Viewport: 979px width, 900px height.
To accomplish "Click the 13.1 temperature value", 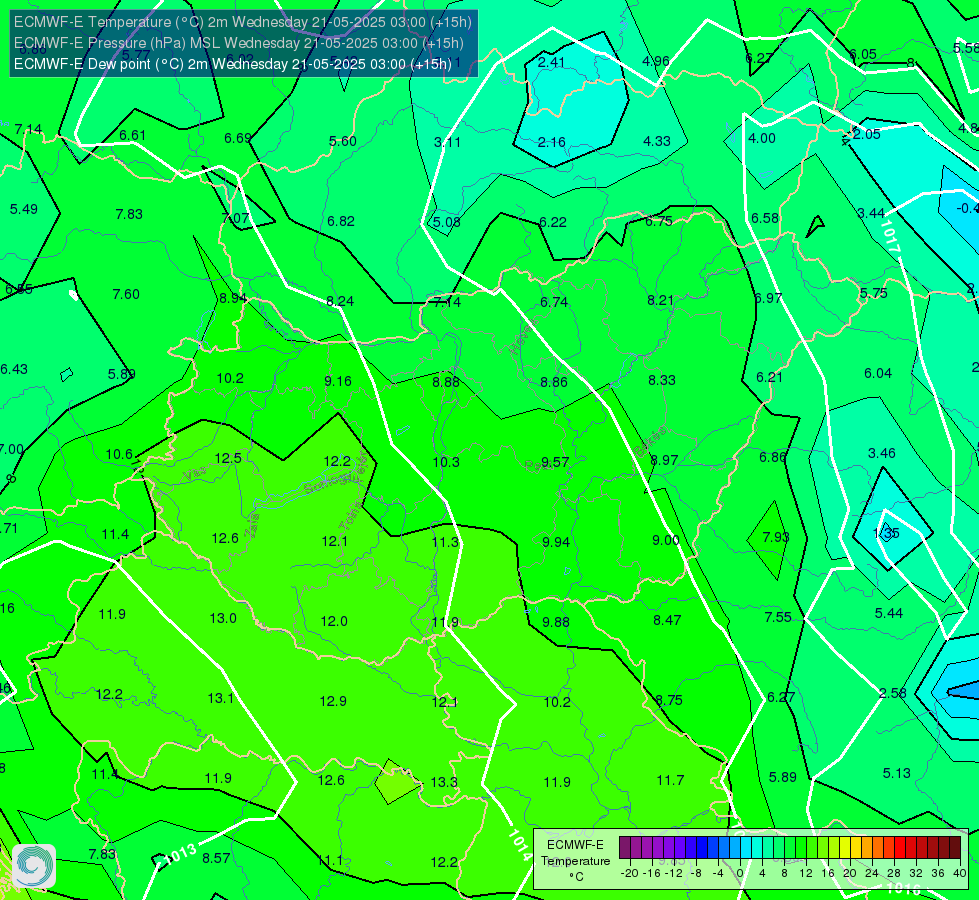I will point(220,698).
